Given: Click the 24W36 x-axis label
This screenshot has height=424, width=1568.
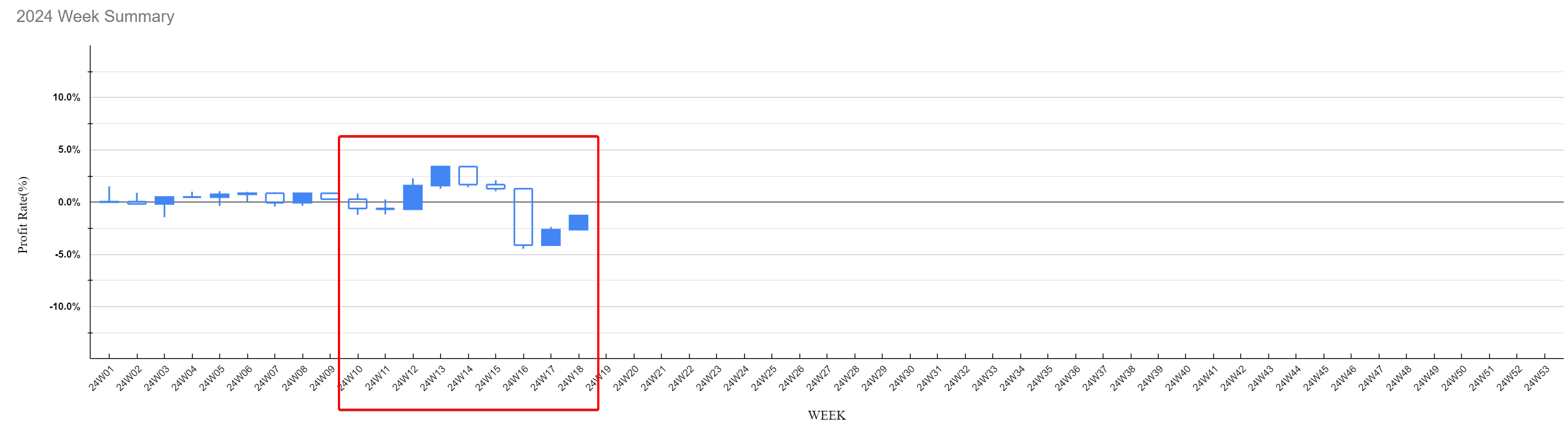Looking at the screenshot, I should pos(1067,378).
